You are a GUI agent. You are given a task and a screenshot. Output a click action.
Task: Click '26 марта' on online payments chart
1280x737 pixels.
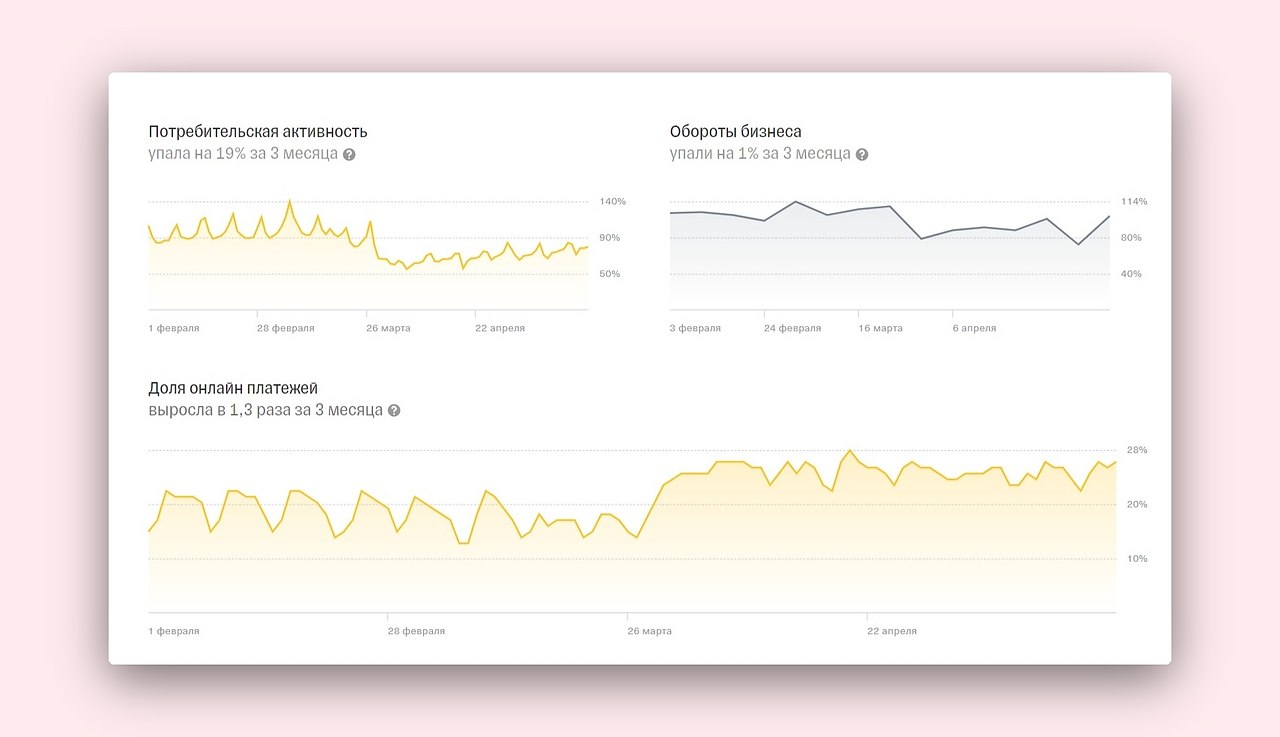point(650,632)
